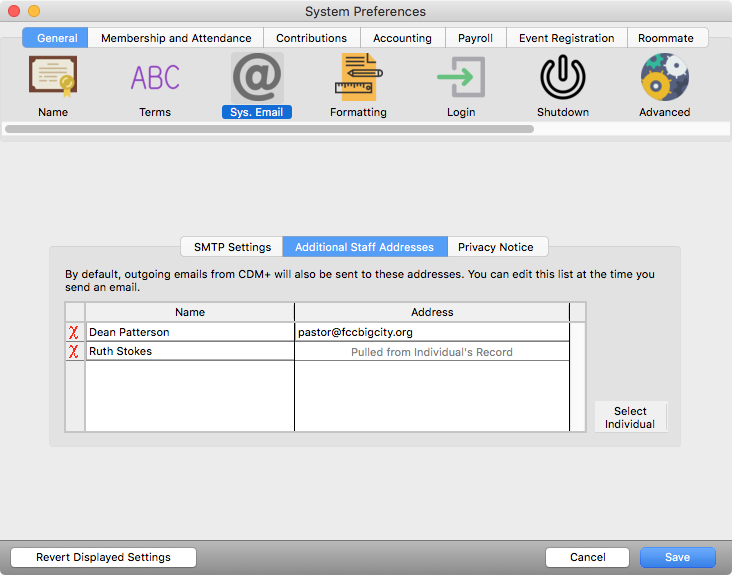Click the horizontal icon strip scrollbar
This screenshot has width=732, height=575.
[269, 128]
